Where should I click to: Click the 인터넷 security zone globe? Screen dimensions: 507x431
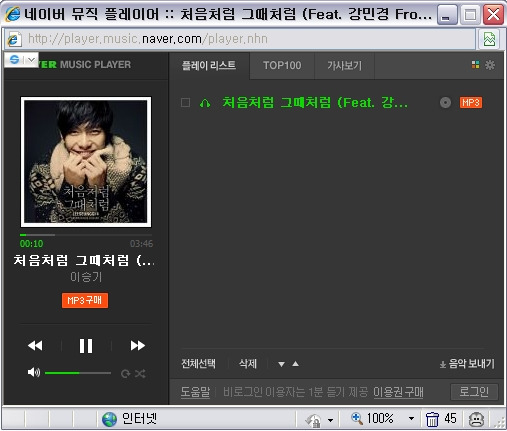click(x=109, y=419)
